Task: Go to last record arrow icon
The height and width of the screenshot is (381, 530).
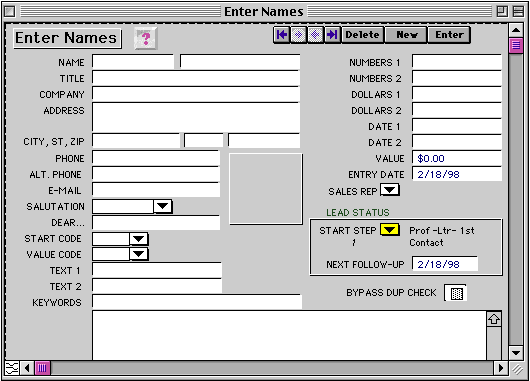Action: (x=332, y=35)
